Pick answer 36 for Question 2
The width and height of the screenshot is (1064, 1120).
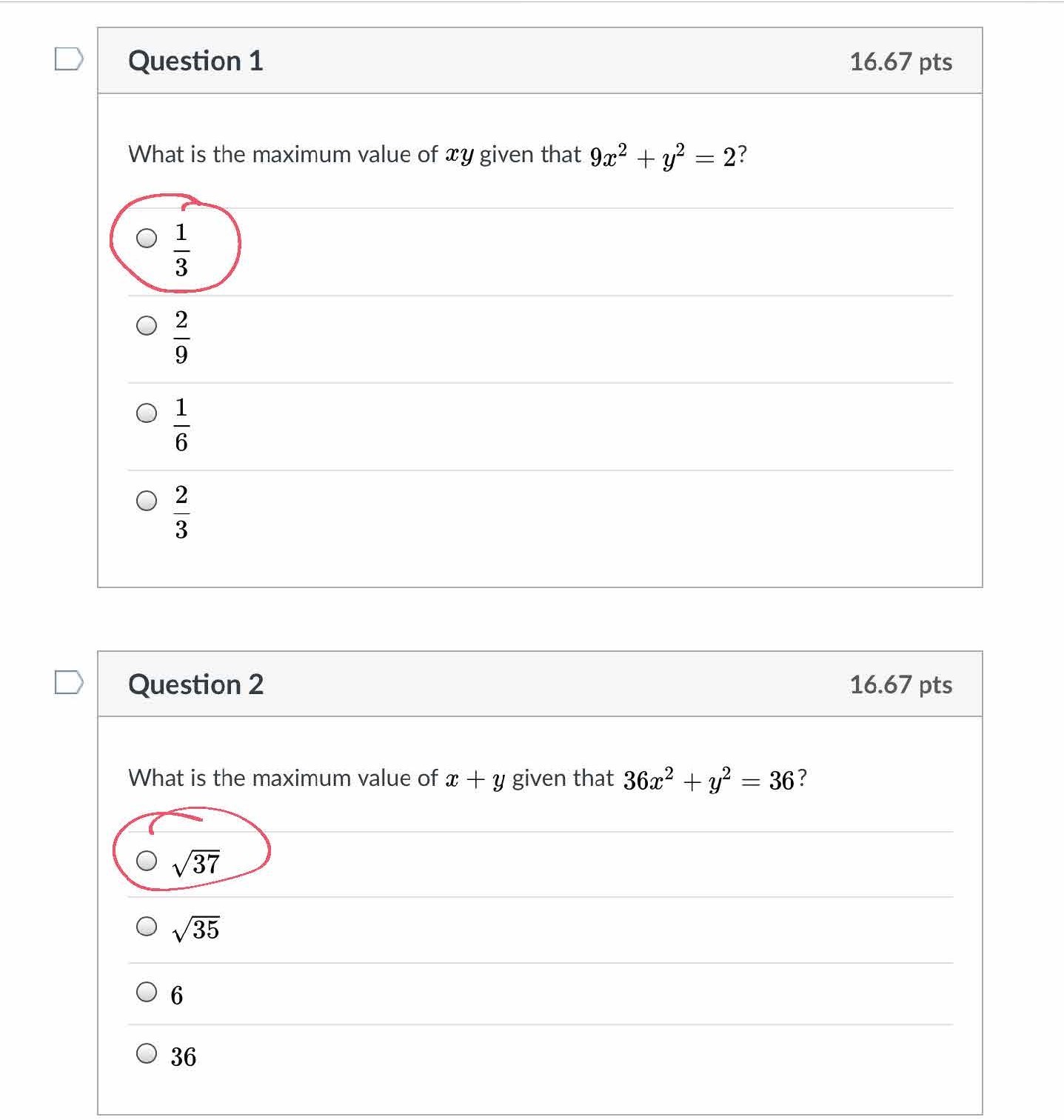[x=147, y=1053]
